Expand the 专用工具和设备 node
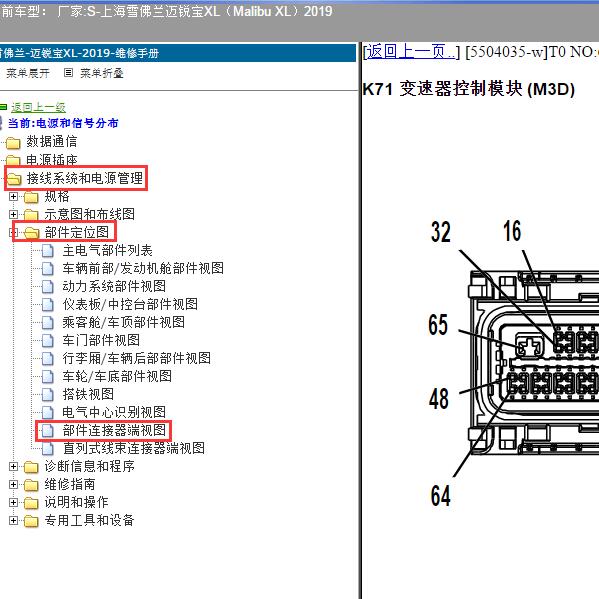Viewport: 599px width, 599px height. click(13, 520)
